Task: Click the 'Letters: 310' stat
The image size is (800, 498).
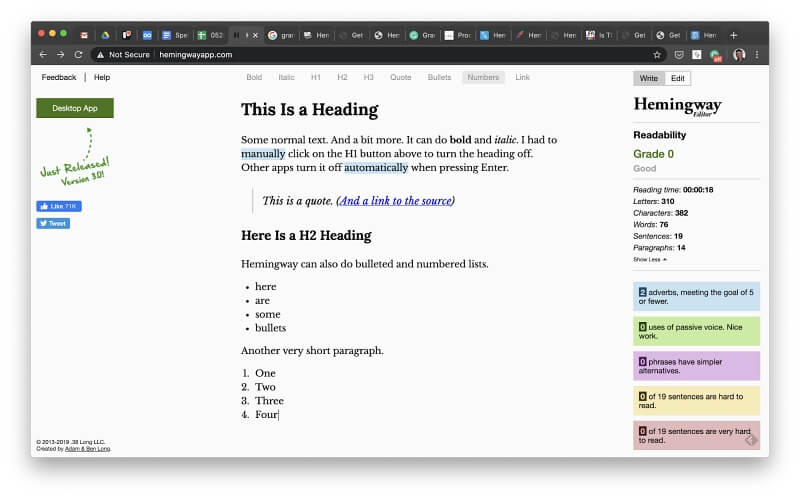Action: [x=654, y=202]
